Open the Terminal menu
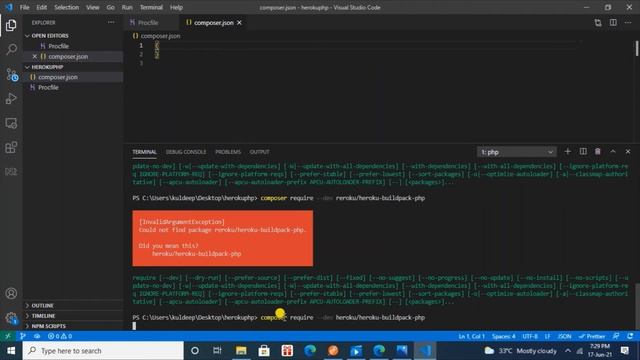 tap(151, 7)
